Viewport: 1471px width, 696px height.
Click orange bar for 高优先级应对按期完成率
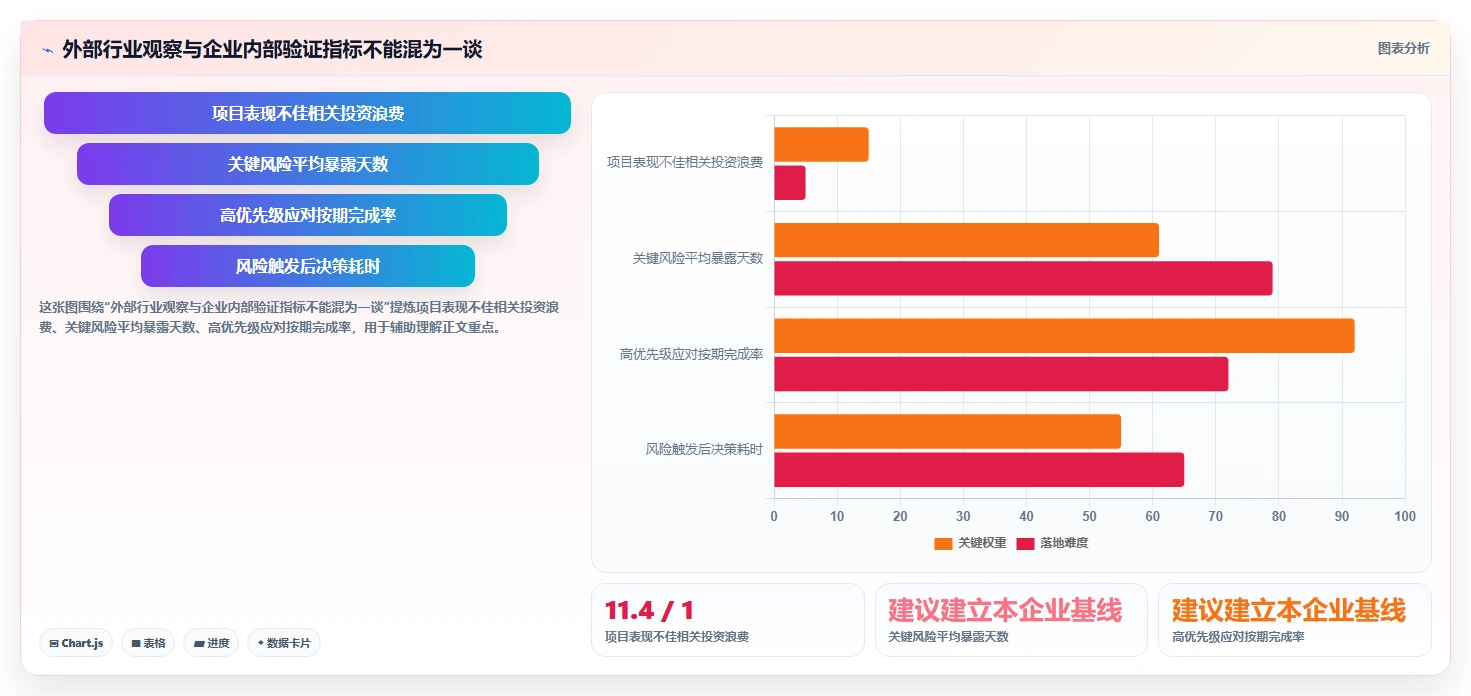pyautogui.click(x=1064, y=335)
